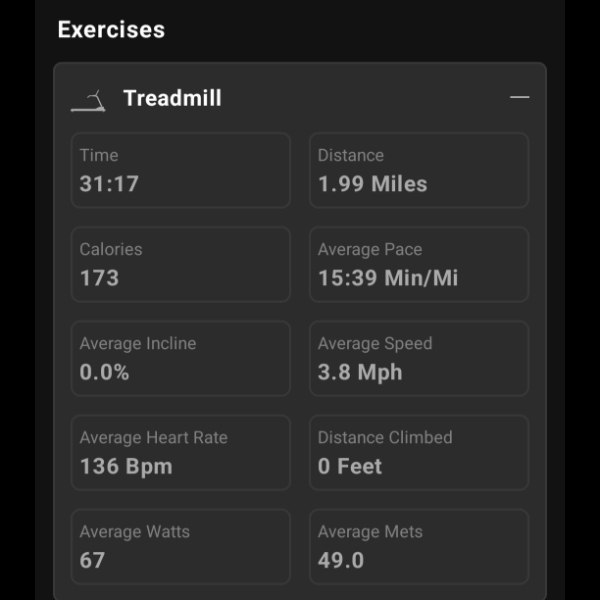Image resolution: width=600 pixels, height=600 pixels.
Task: Tap the Average Mets card
Action: point(419,546)
